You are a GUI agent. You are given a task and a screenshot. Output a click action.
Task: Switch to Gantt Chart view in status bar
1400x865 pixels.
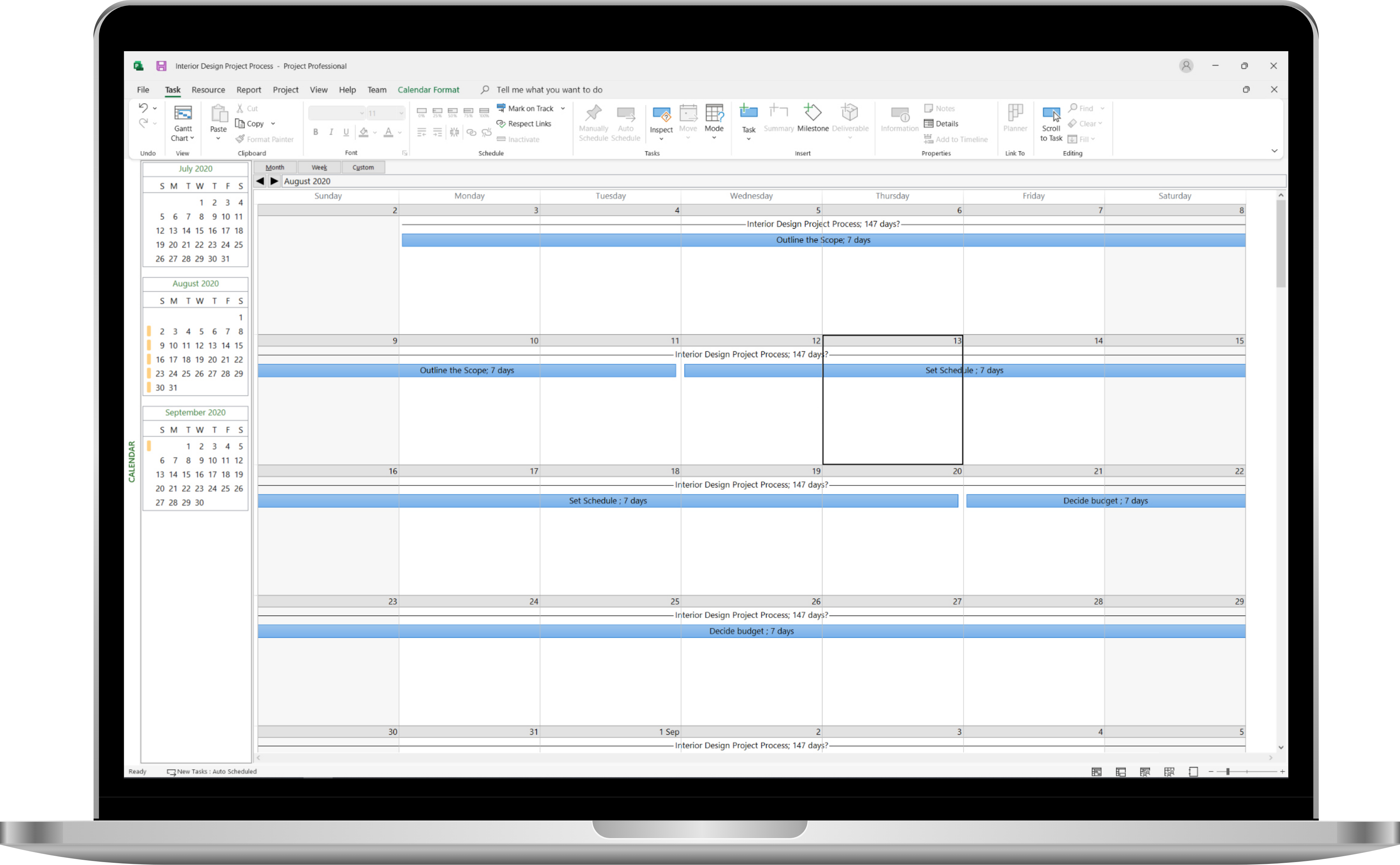[x=1096, y=772]
